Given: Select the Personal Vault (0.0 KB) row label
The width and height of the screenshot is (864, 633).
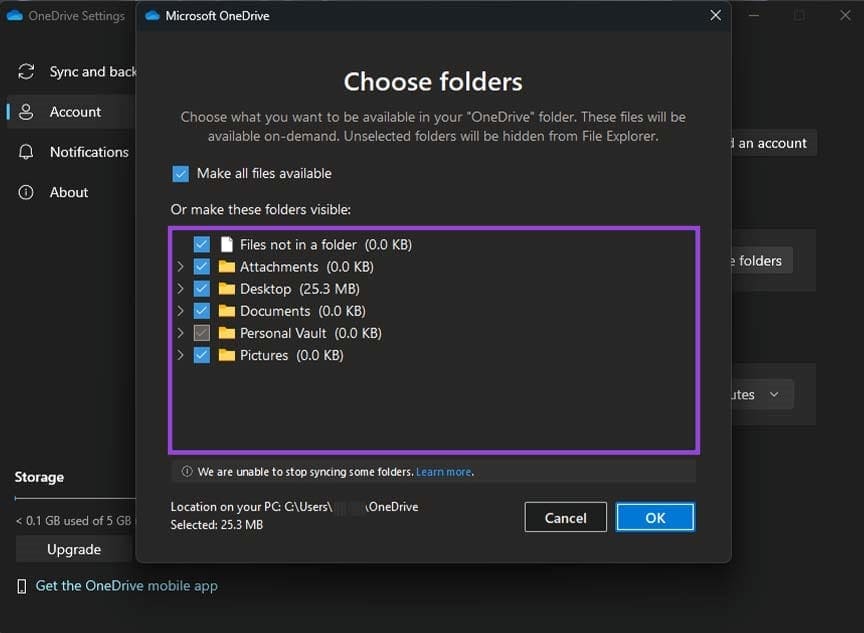Looking at the screenshot, I should 311,333.
